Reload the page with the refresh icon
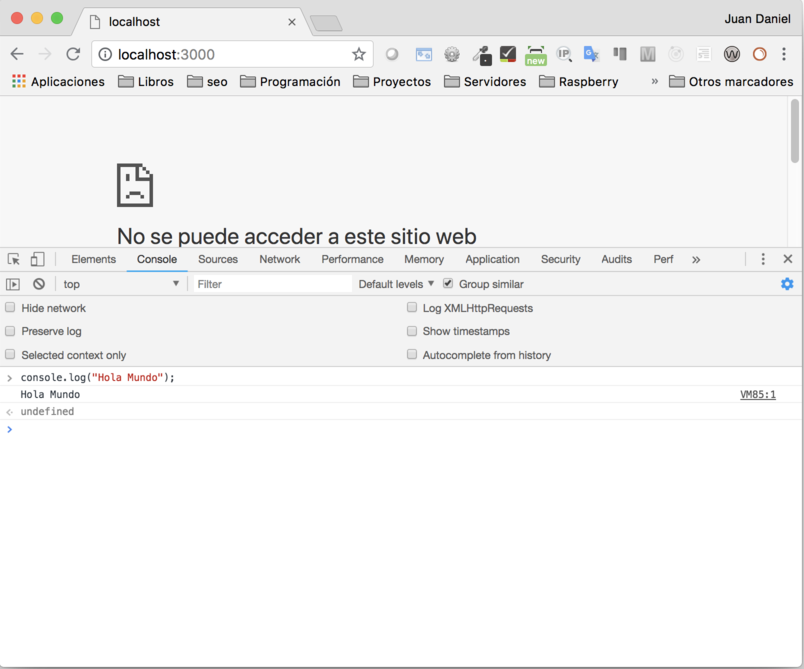804x669 pixels. 73,54
